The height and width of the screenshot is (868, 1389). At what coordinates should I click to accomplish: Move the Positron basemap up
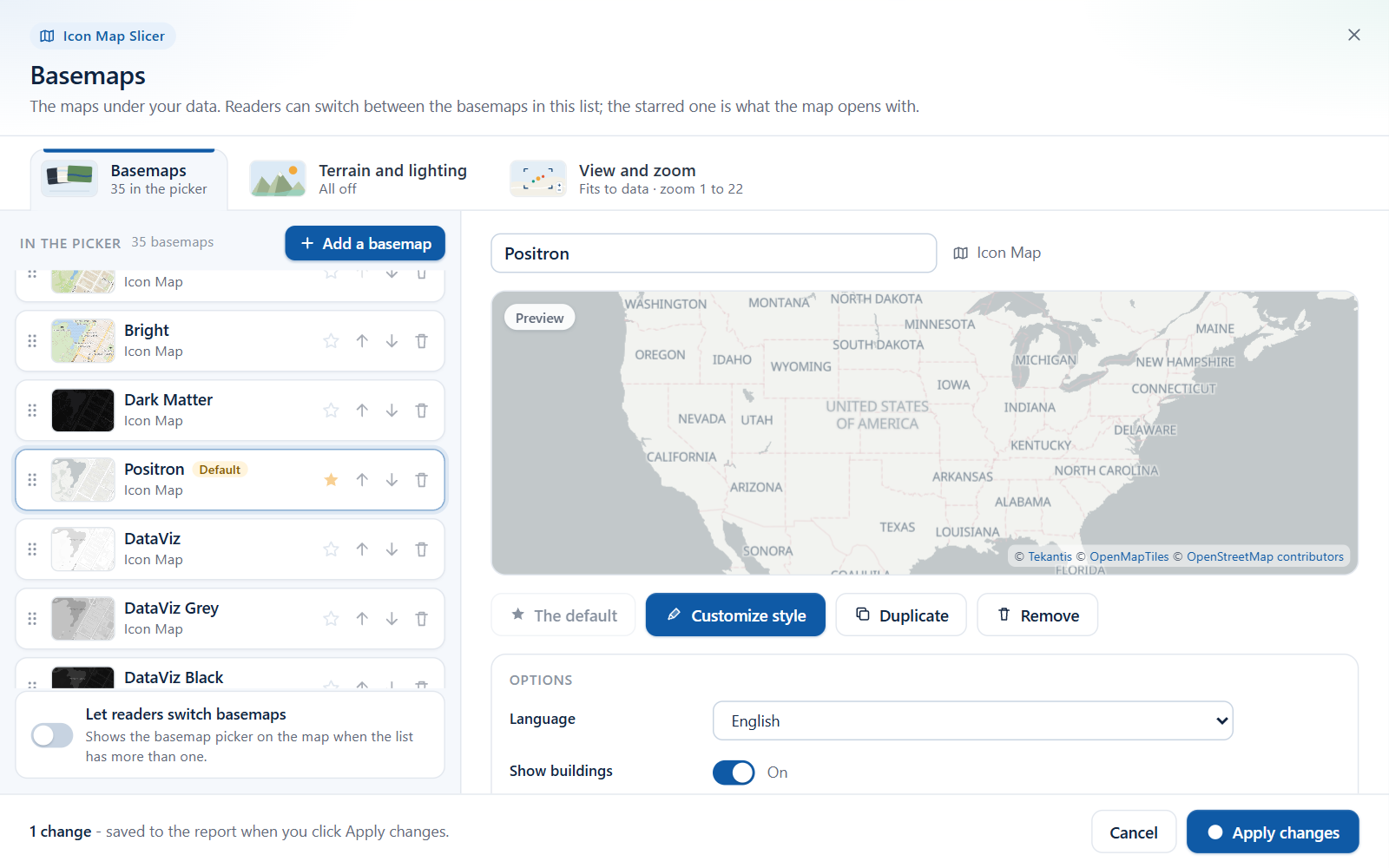[362, 480]
